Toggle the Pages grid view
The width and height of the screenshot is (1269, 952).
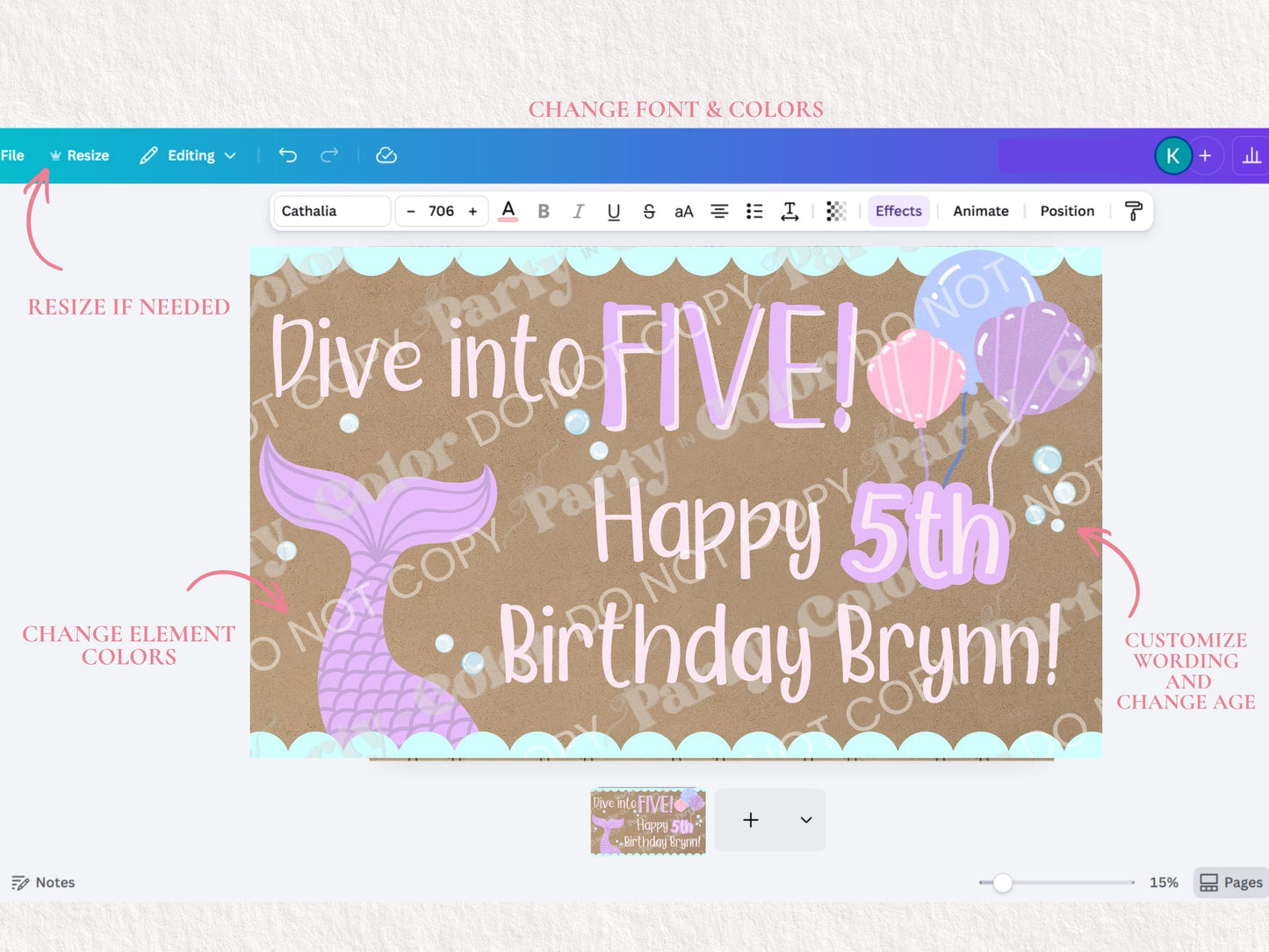1231,883
